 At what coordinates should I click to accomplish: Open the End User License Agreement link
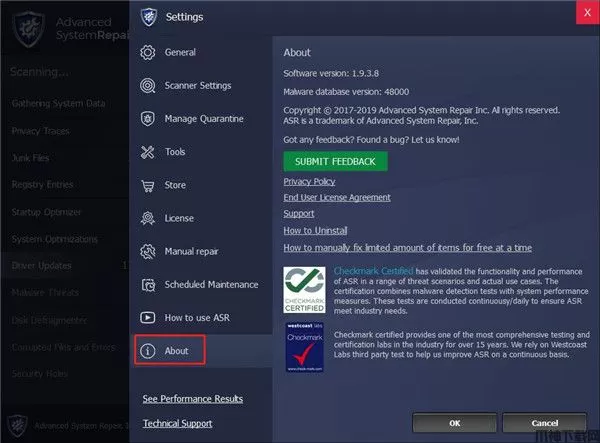pyautogui.click(x=337, y=198)
